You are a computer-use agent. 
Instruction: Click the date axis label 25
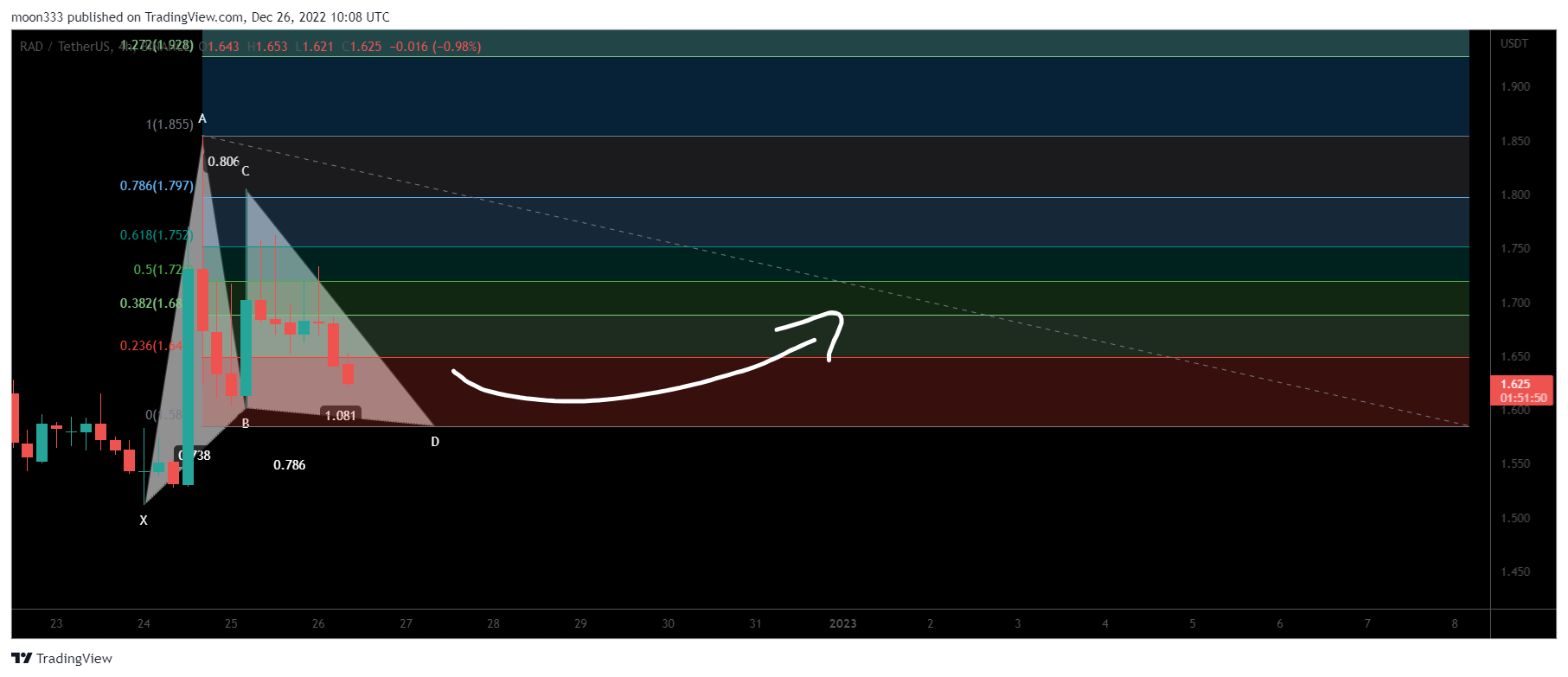(x=231, y=623)
